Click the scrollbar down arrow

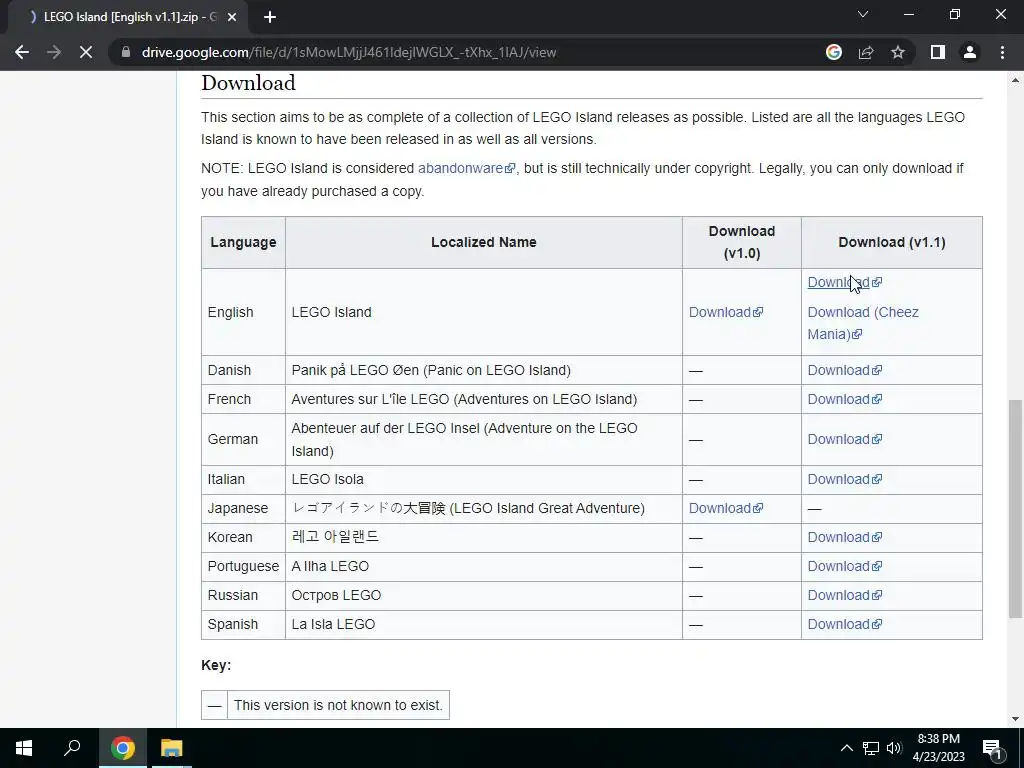coord(1016,719)
